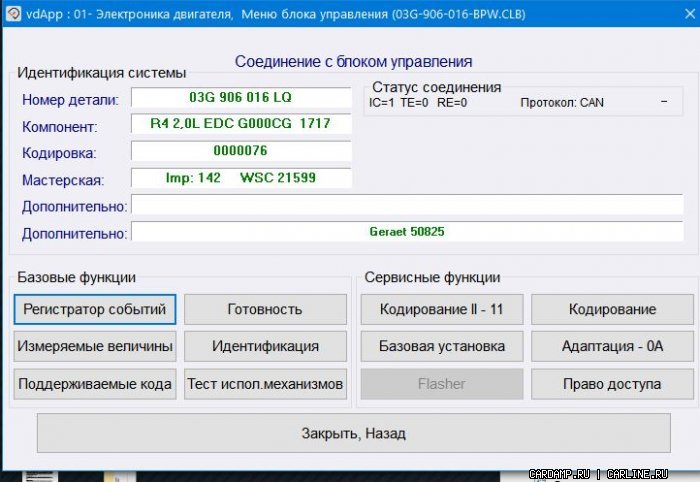Click the Право доступа button

click(612, 384)
